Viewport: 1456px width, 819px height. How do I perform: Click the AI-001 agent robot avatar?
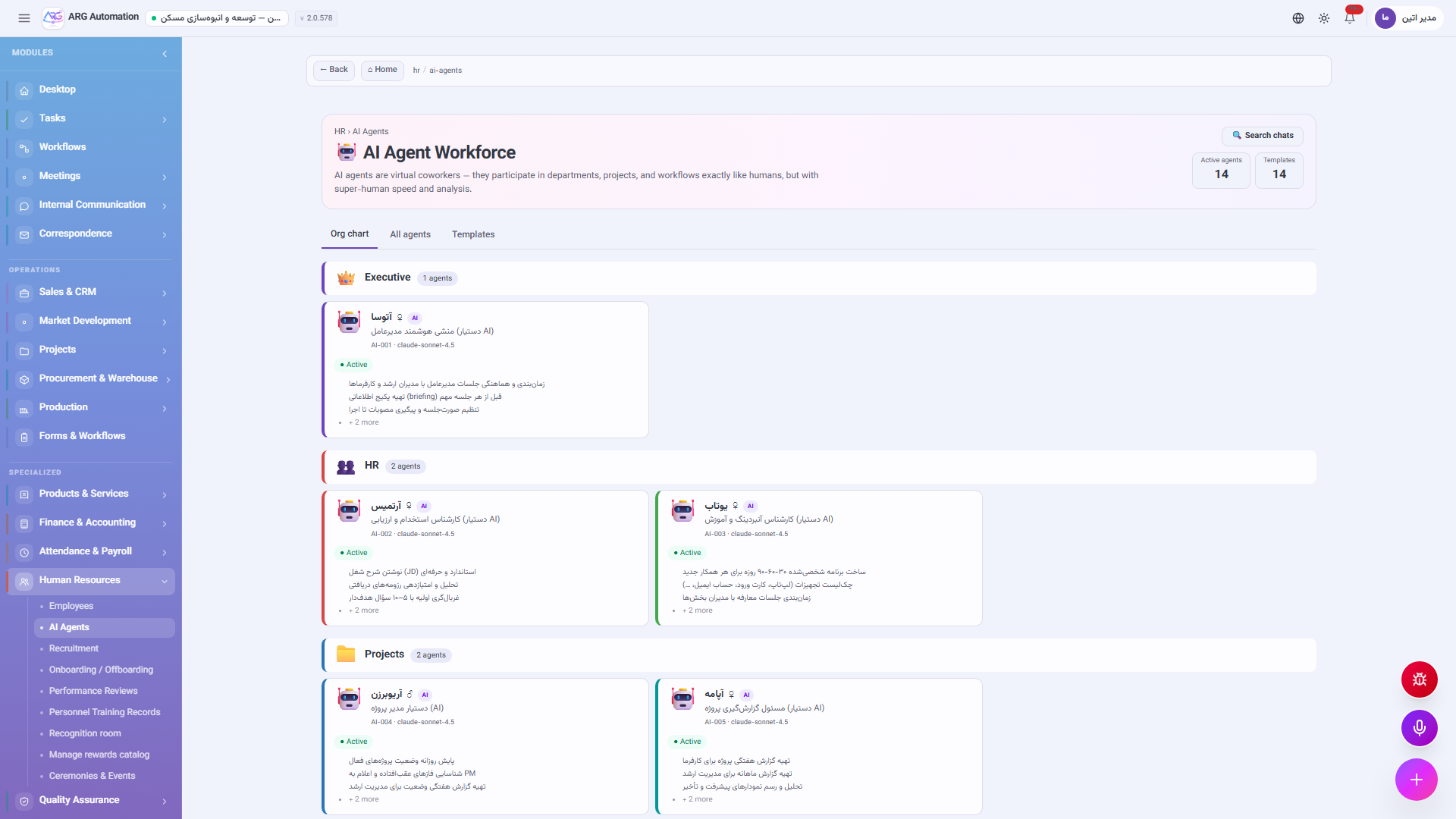349,322
